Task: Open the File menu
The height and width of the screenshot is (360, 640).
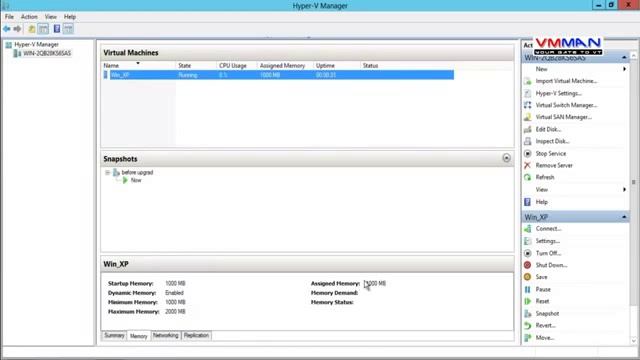Action: pyautogui.click(x=9, y=17)
